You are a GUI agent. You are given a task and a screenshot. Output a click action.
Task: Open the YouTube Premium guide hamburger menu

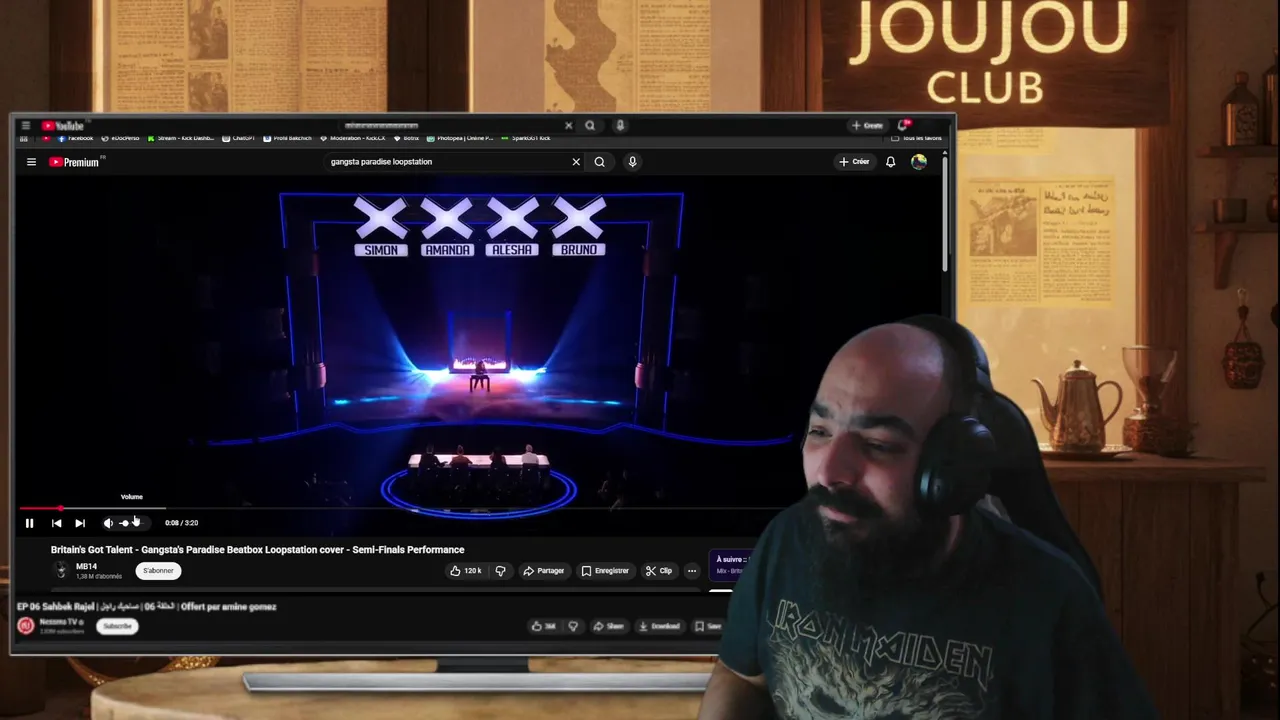(31, 162)
